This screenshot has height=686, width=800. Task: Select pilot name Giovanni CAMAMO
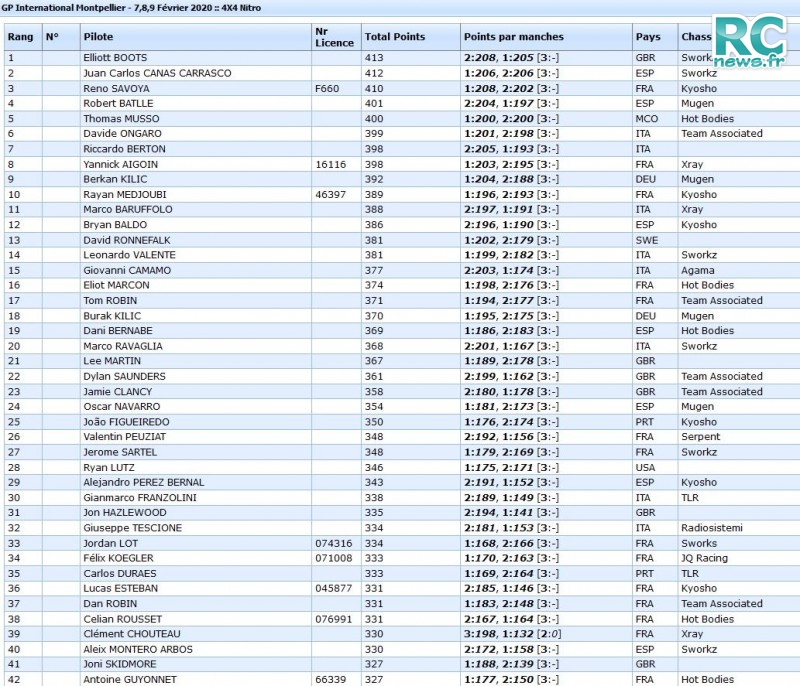click(x=127, y=270)
